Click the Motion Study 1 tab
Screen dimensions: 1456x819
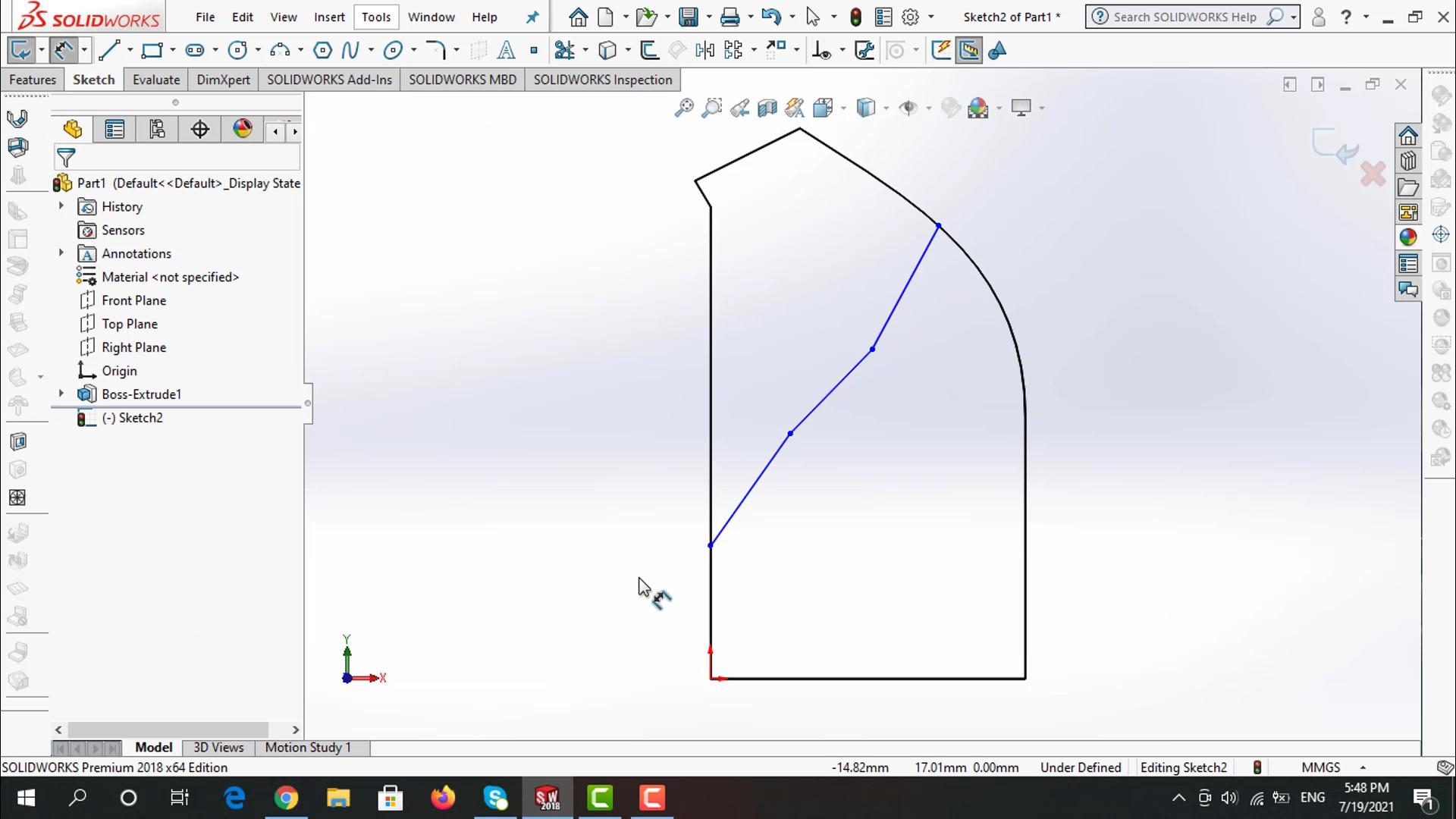(x=308, y=748)
